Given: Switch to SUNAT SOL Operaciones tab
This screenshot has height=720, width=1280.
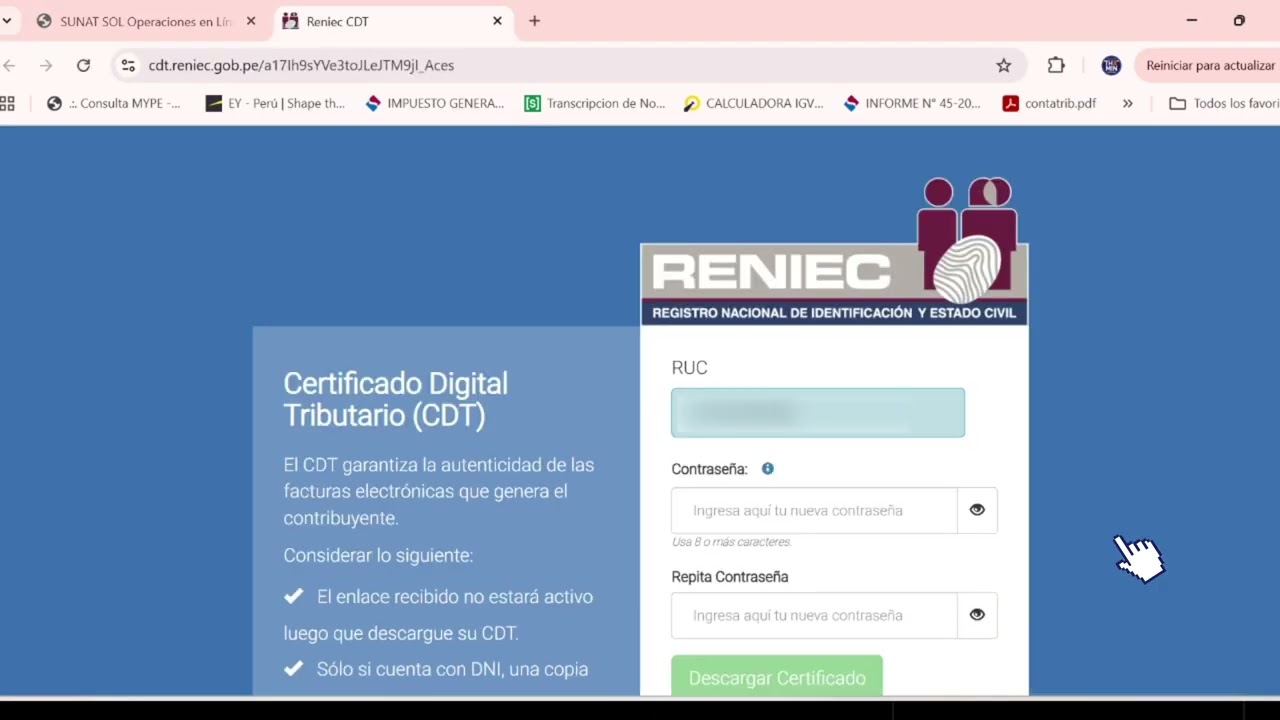Looking at the screenshot, I should coord(145,21).
